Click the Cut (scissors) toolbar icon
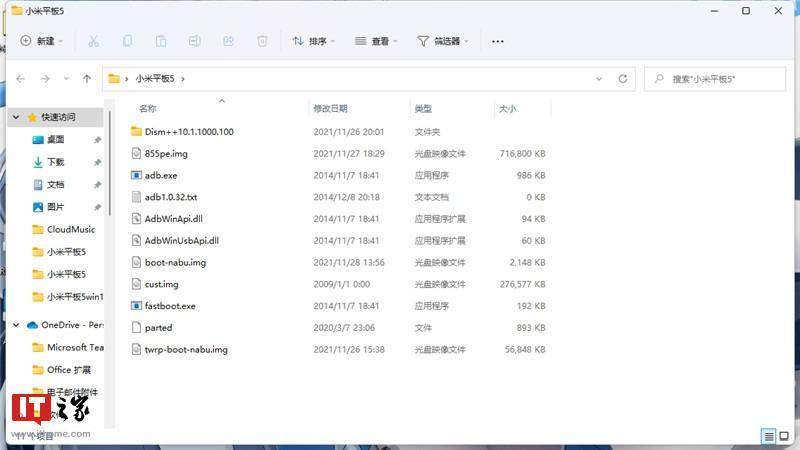 (x=93, y=41)
